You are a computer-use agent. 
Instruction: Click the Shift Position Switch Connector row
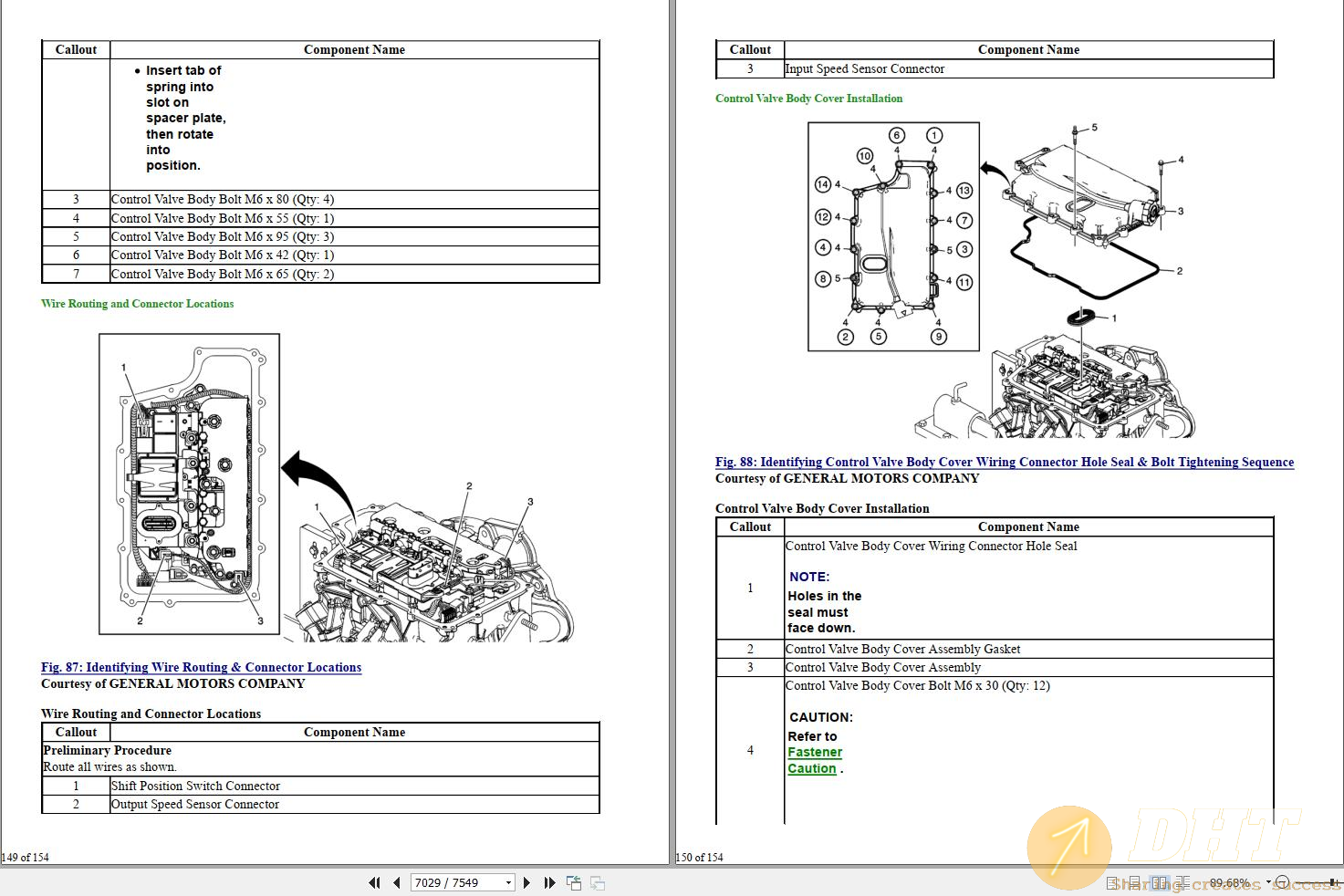click(x=320, y=786)
